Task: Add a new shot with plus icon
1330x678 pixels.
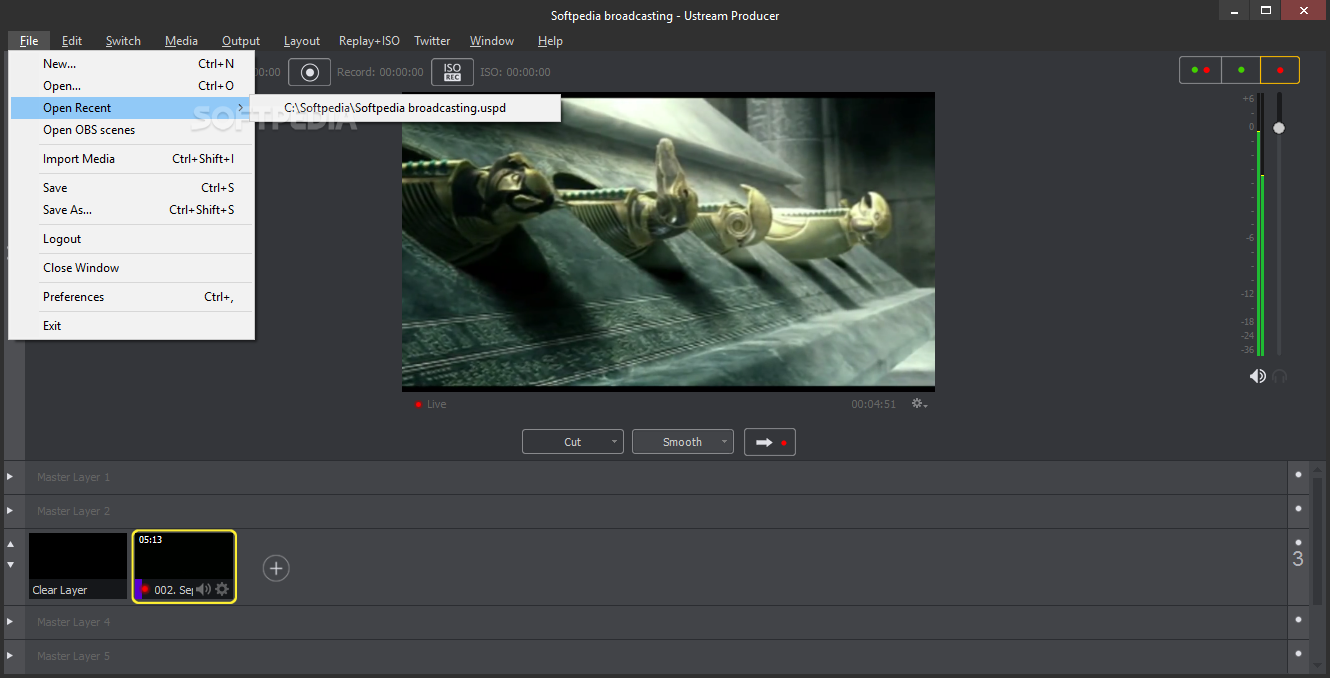Action: pyautogui.click(x=276, y=568)
